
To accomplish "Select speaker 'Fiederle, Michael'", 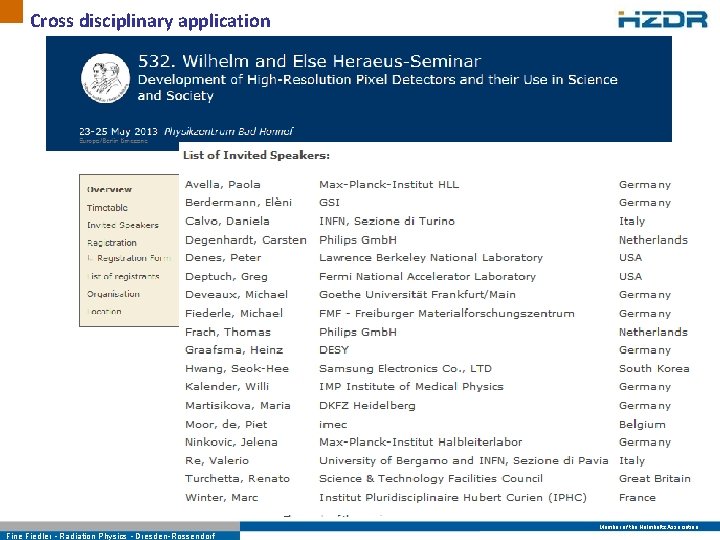I will [x=234, y=314].
